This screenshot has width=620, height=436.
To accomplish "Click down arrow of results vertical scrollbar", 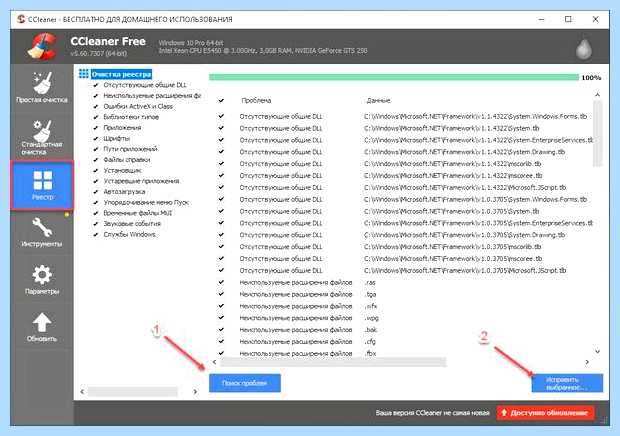I will click(597, 351).
